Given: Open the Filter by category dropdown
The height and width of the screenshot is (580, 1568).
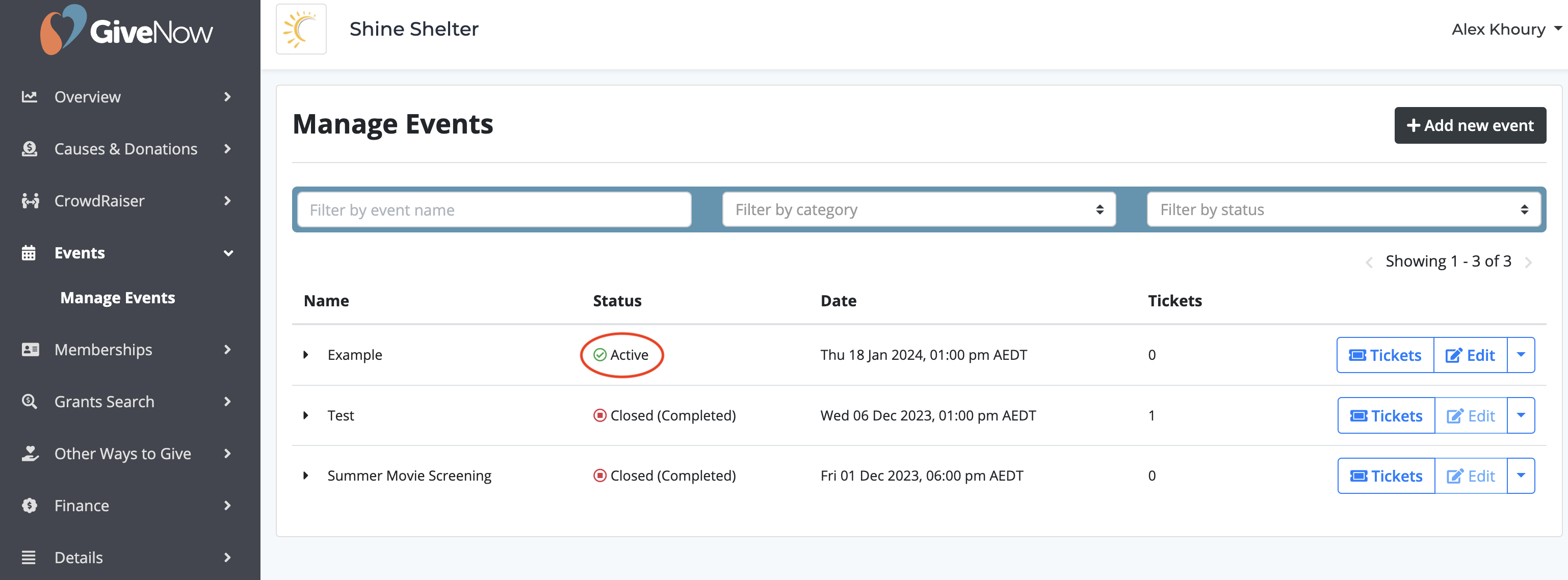Looking at the screenshot, I should click(919, 210).
